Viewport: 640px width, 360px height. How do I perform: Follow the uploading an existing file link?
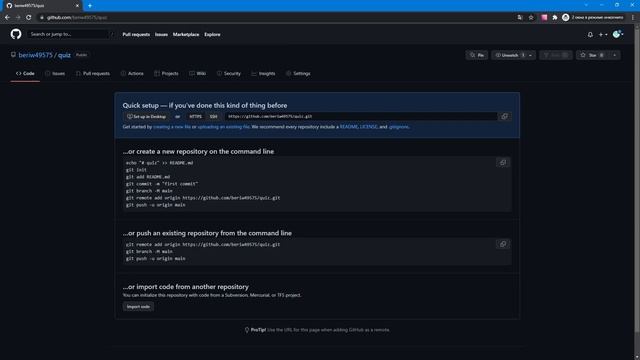(223, 127)
